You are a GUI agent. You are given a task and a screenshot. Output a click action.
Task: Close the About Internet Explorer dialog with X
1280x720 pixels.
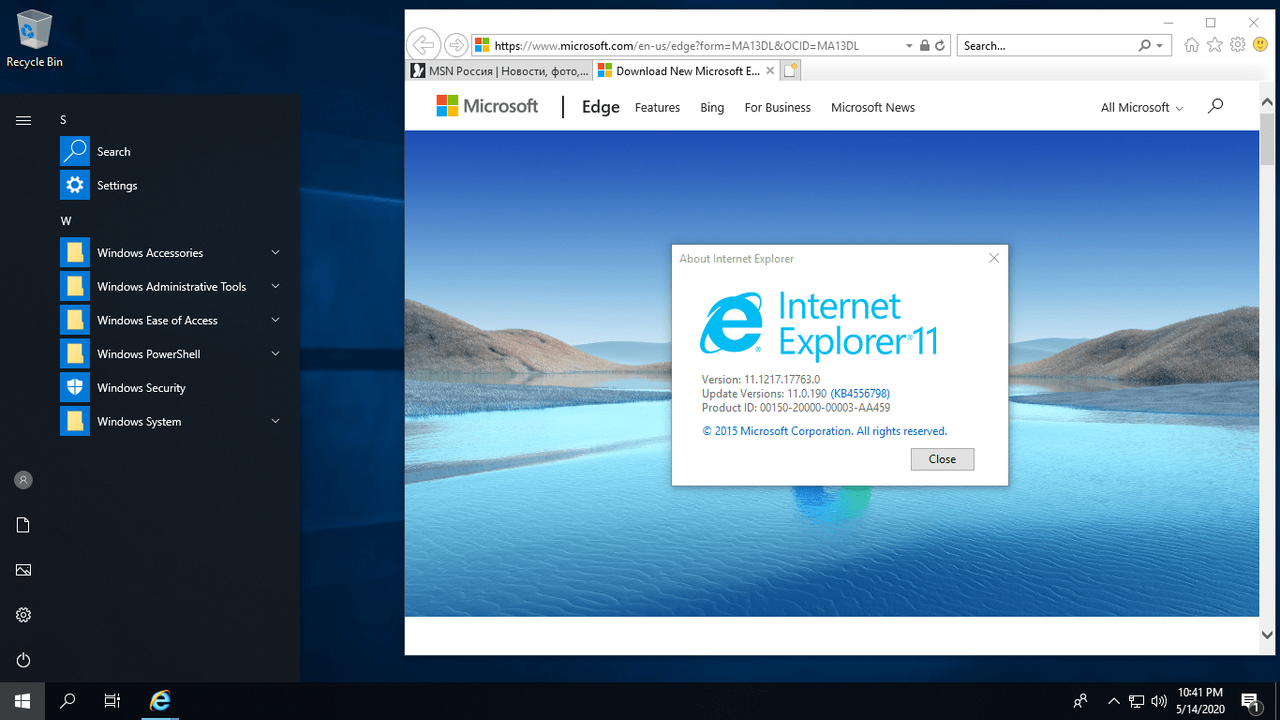click(994, 258)
